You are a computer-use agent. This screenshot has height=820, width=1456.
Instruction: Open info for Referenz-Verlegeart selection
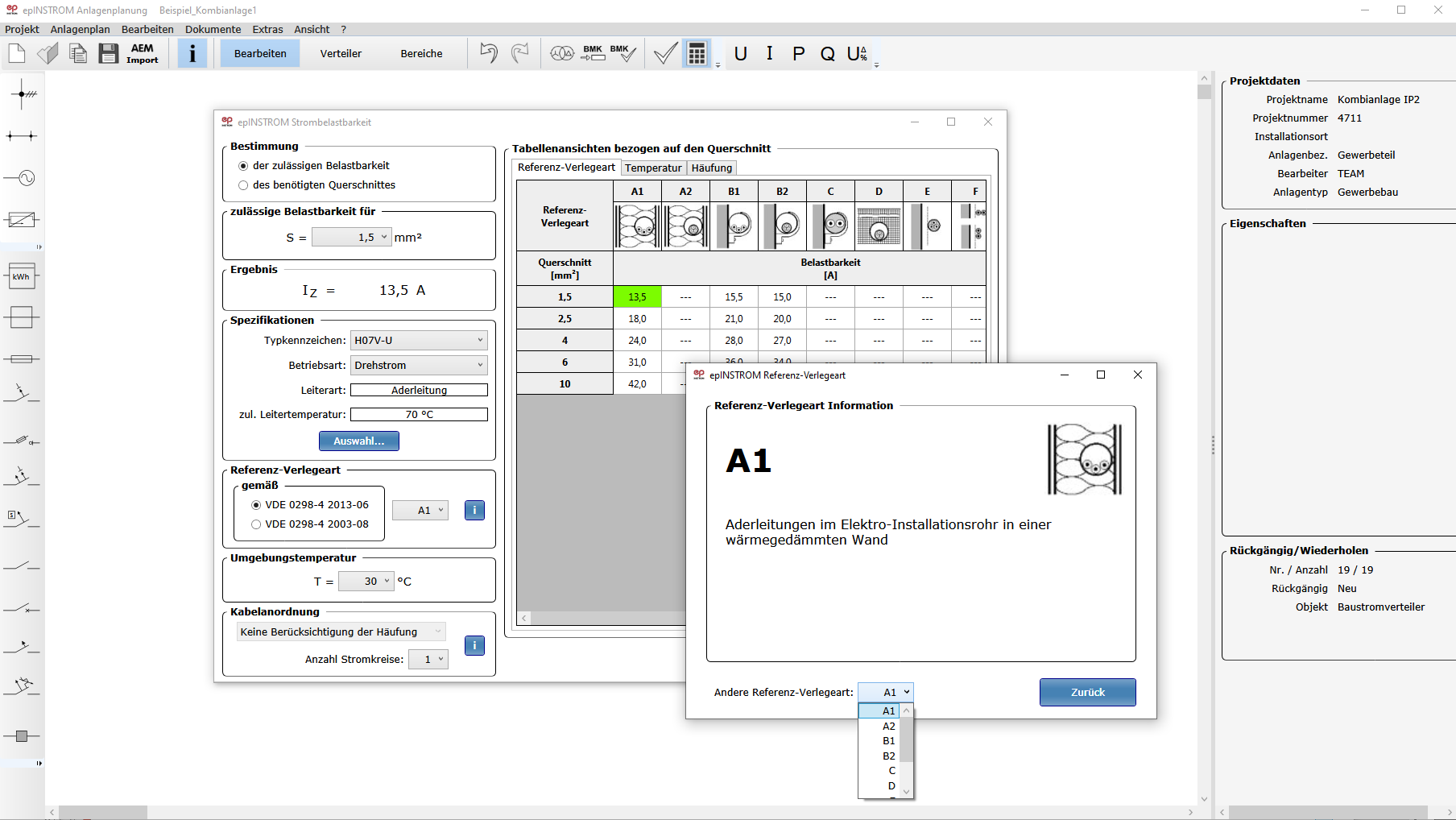point(474,510)
